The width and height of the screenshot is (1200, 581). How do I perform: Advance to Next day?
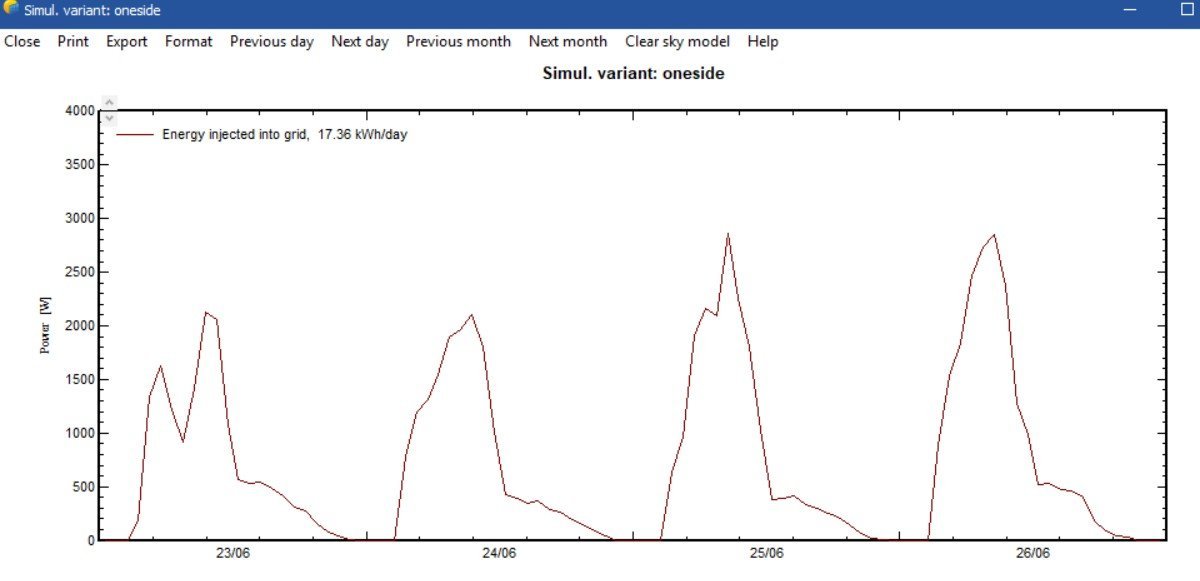pos(360,41)
